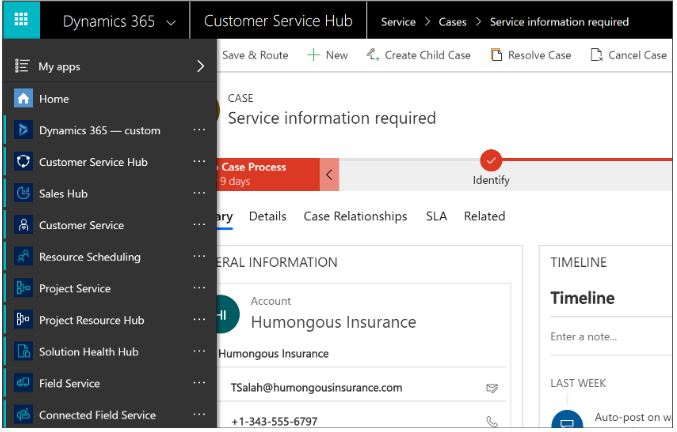Open more options for Project Resource Hub
This screenshot has width=677, height=432.
pyautogui.click(x=199, y=319)
